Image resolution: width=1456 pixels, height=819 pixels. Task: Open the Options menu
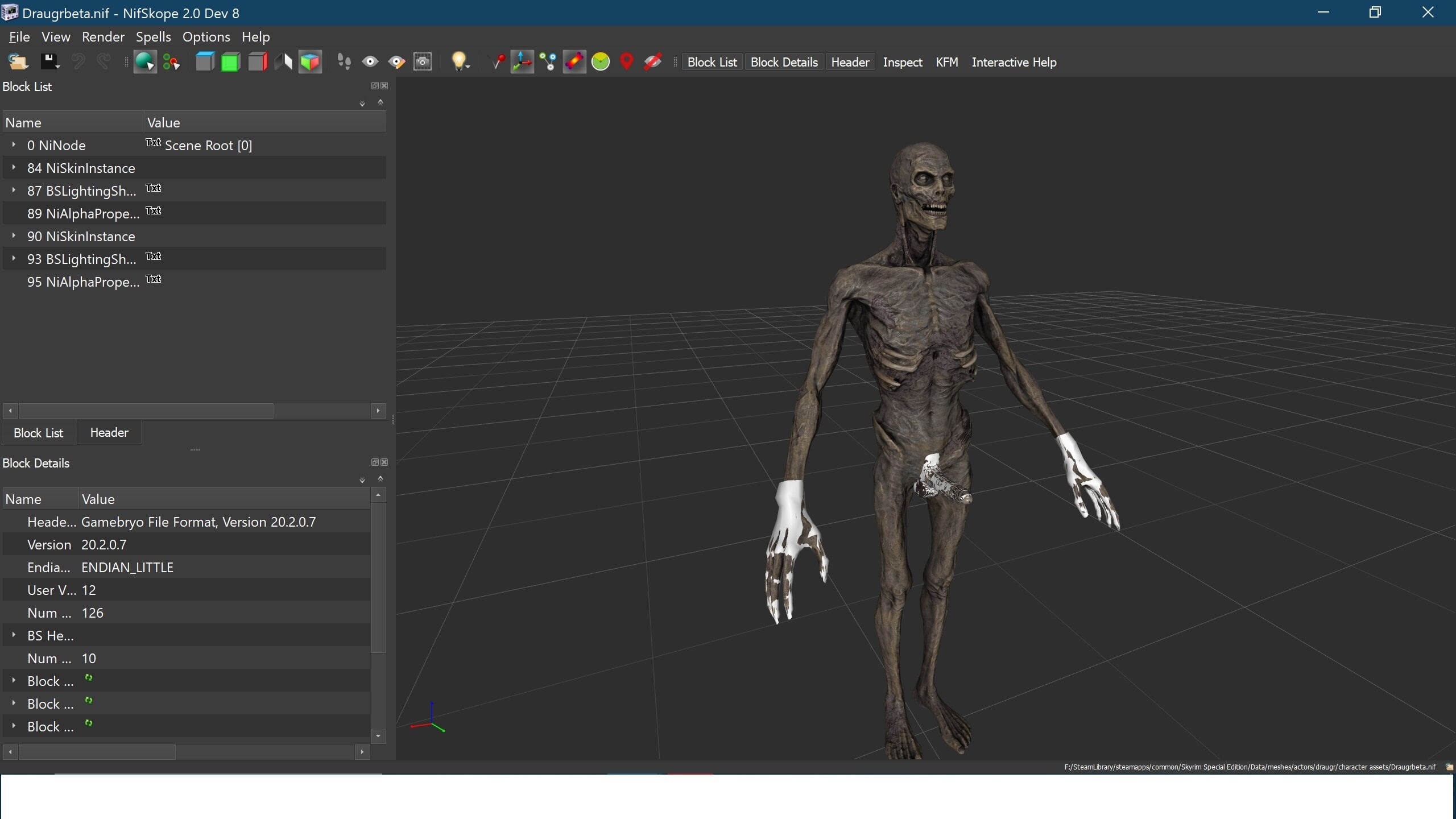coord(206,37)
